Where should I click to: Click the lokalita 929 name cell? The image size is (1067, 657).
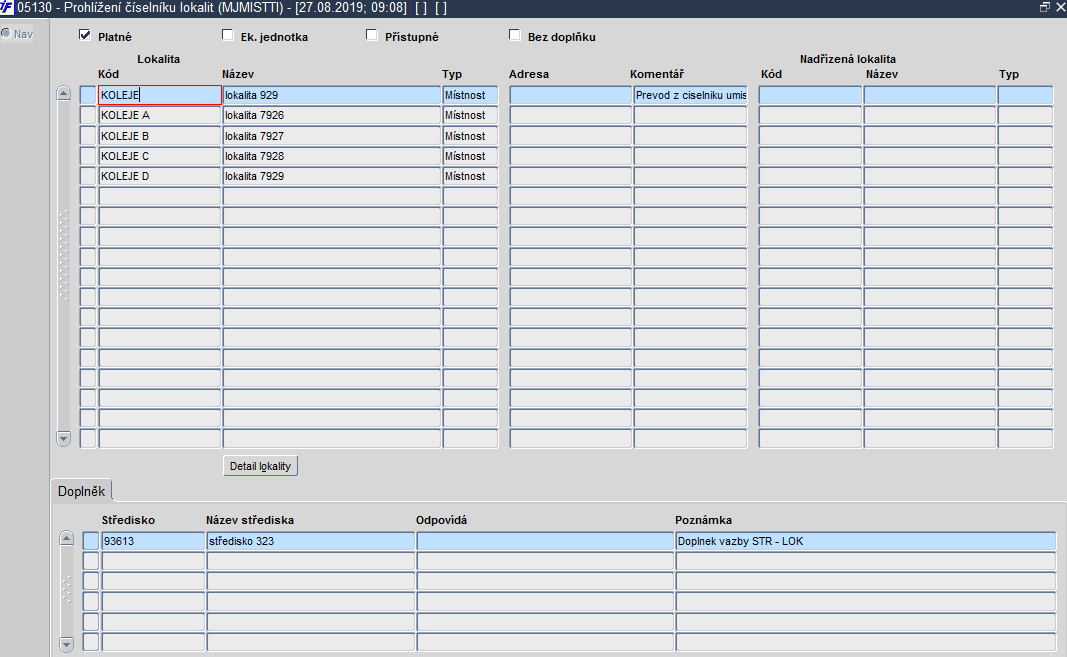(x=332, y=95)
